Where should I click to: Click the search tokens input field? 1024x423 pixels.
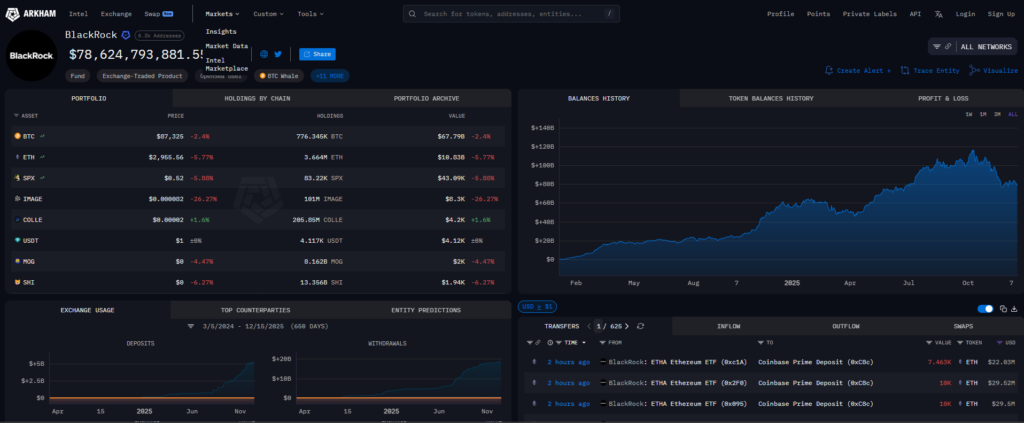tap(510, 14)
